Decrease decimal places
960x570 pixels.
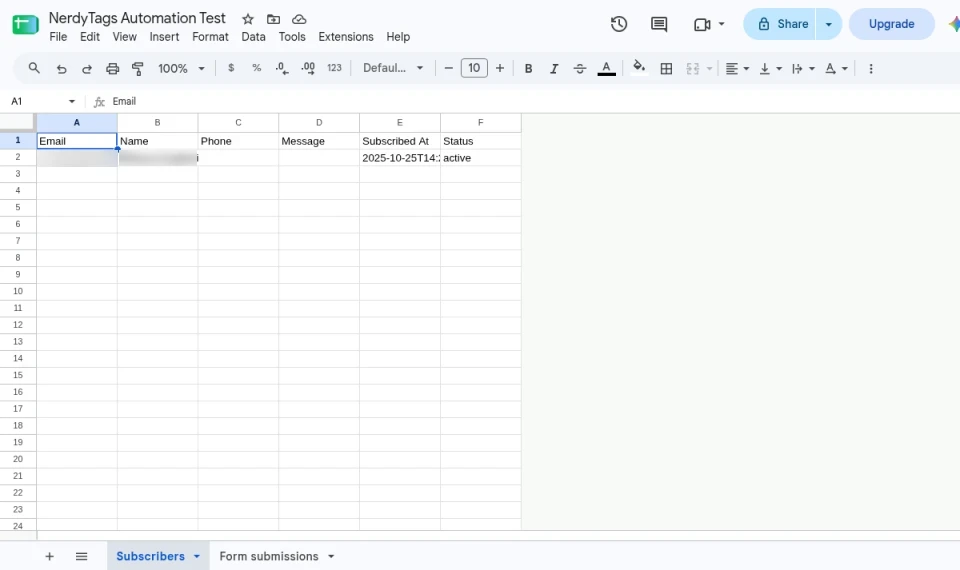pyautogui.click(x=282, y=68)
